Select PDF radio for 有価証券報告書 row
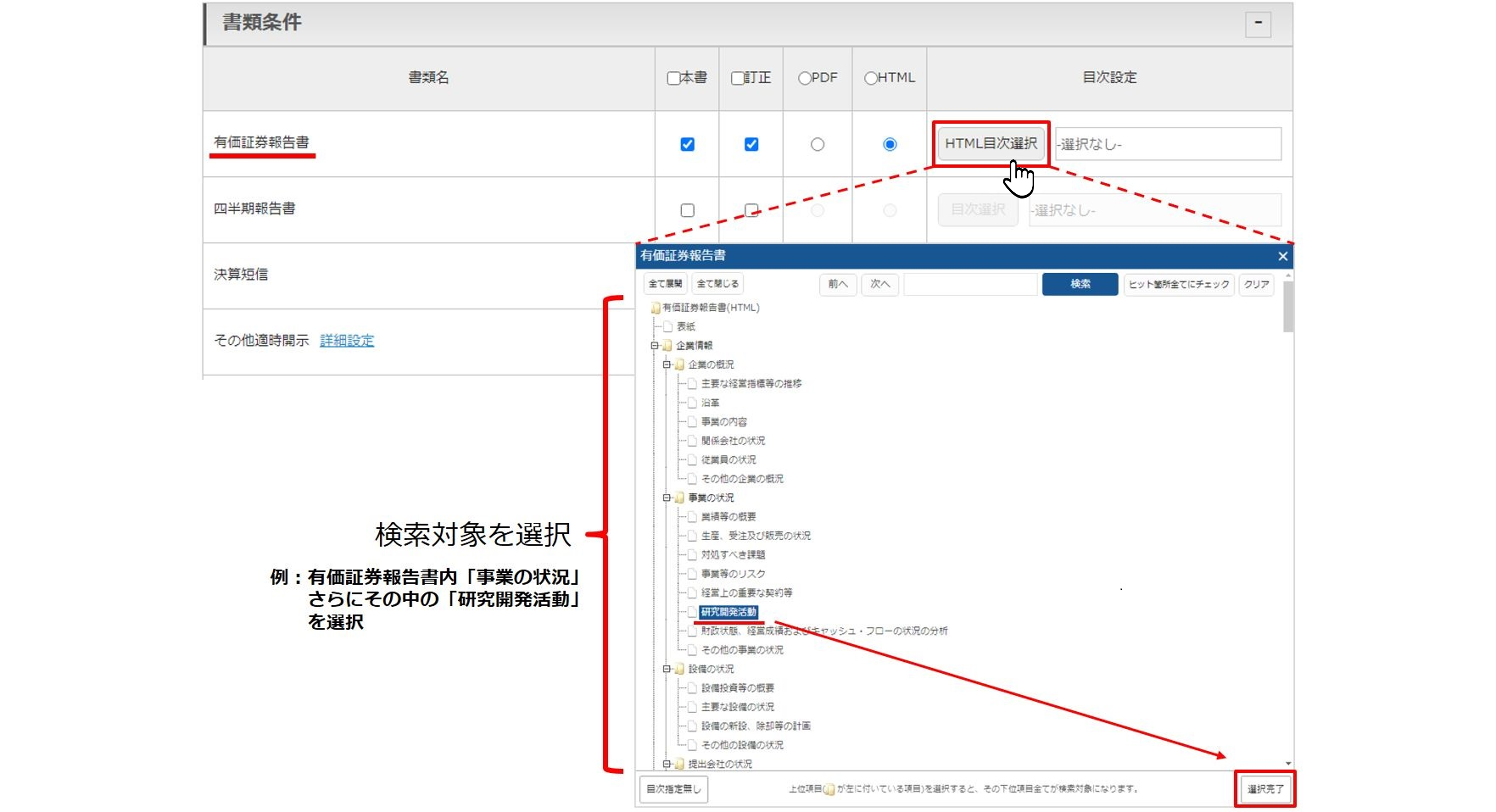 [x=817, y=144]
